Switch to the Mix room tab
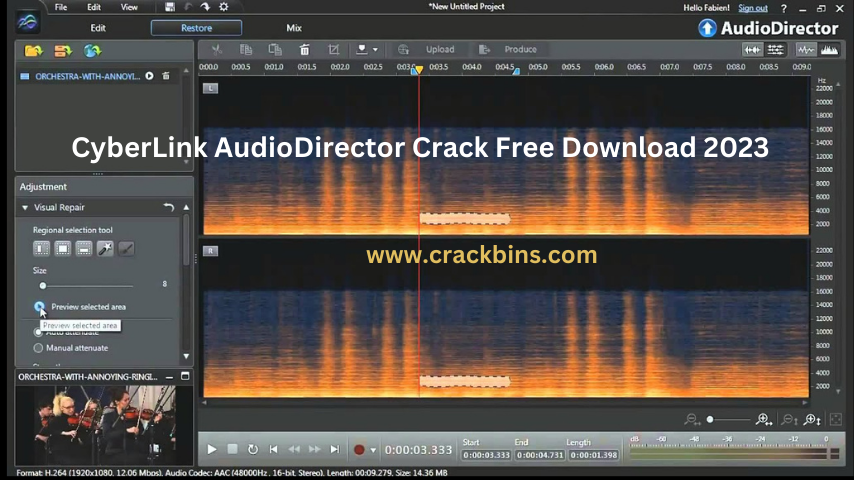854x480 pixels. pos(294,28)
